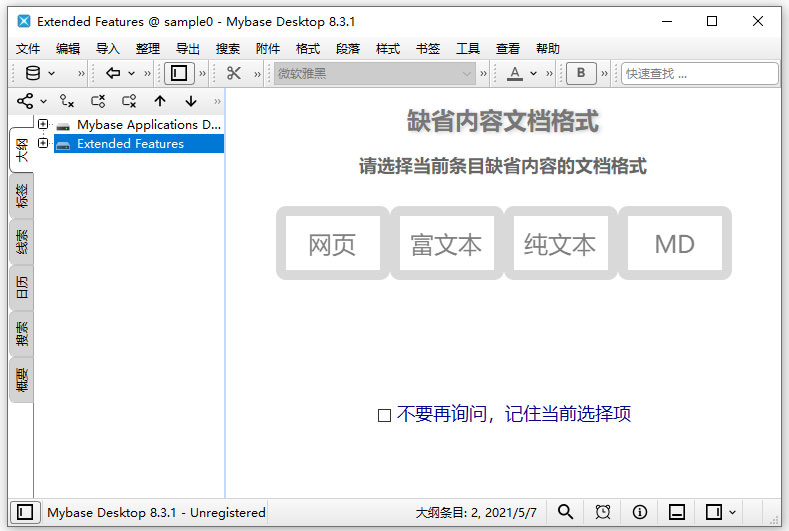Click the first delete item icon

98,101
